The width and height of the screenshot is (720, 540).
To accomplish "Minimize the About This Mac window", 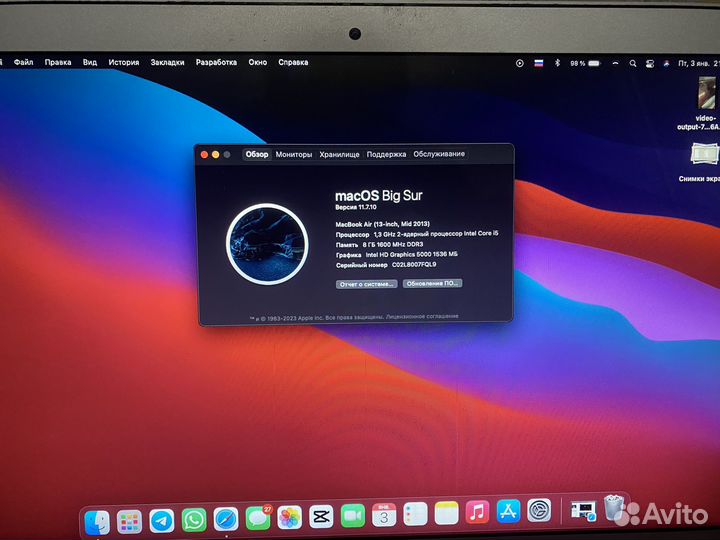I will pos(215,155).
